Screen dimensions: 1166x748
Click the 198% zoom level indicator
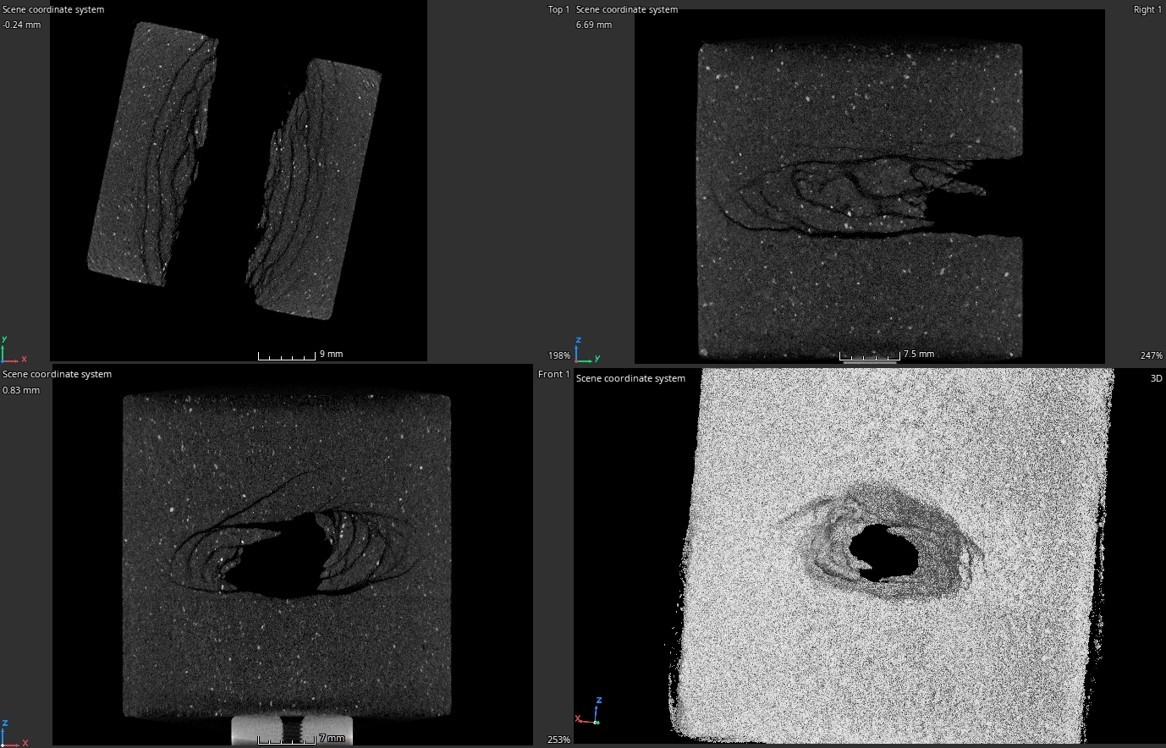(x=559, y=355)
